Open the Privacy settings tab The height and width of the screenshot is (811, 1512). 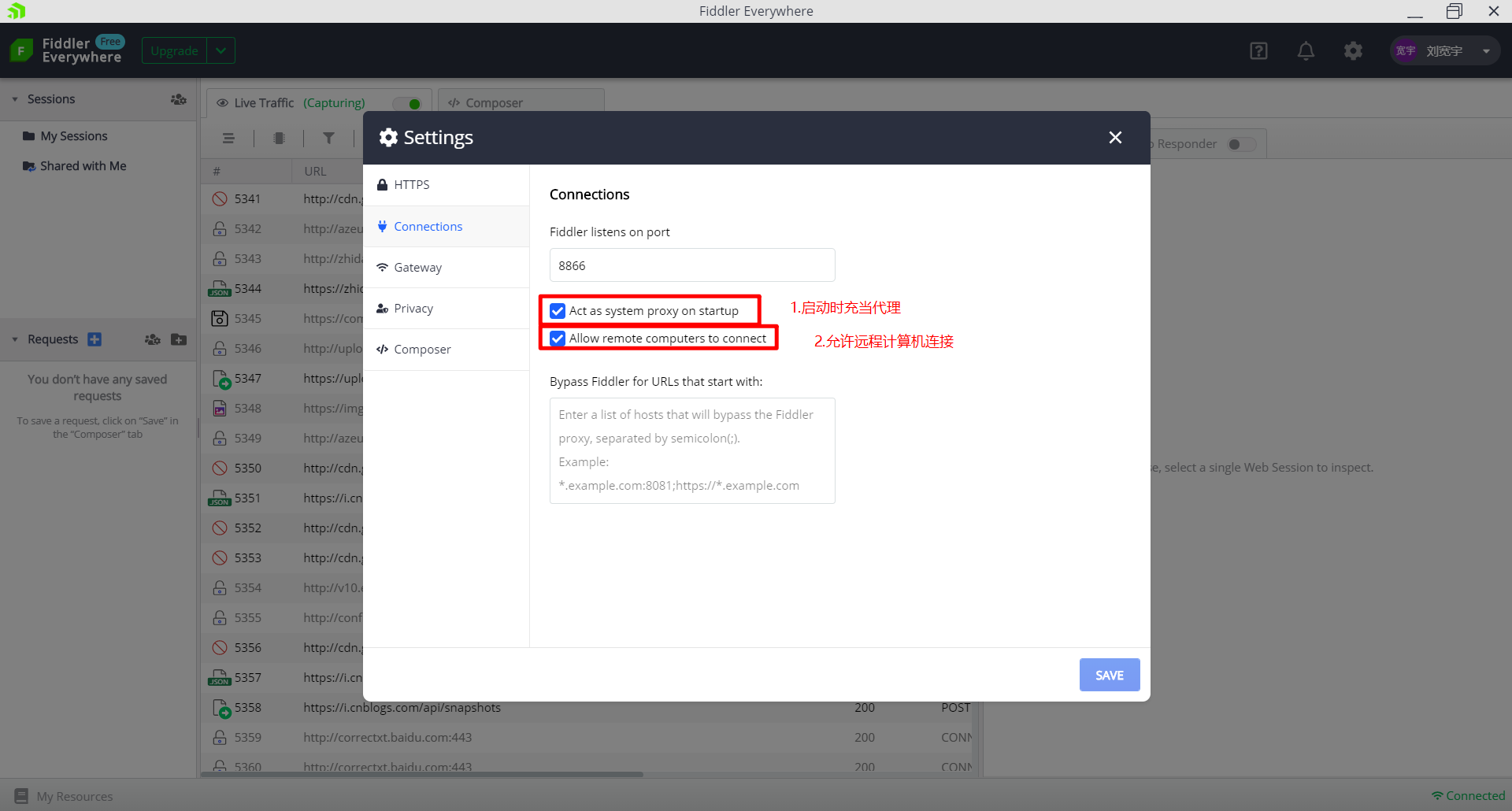(446, 308)
